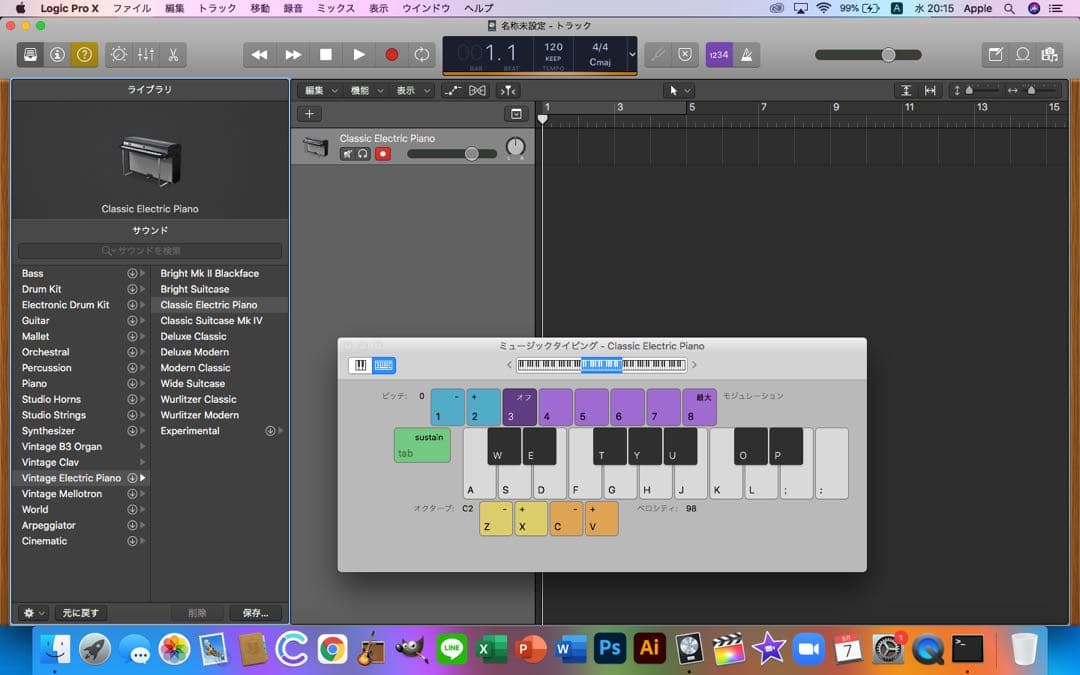This screenshot has height=675, width=1080.
Task: Switch Musical Typing to piano keyboard view
Action: tap(360, 365)
